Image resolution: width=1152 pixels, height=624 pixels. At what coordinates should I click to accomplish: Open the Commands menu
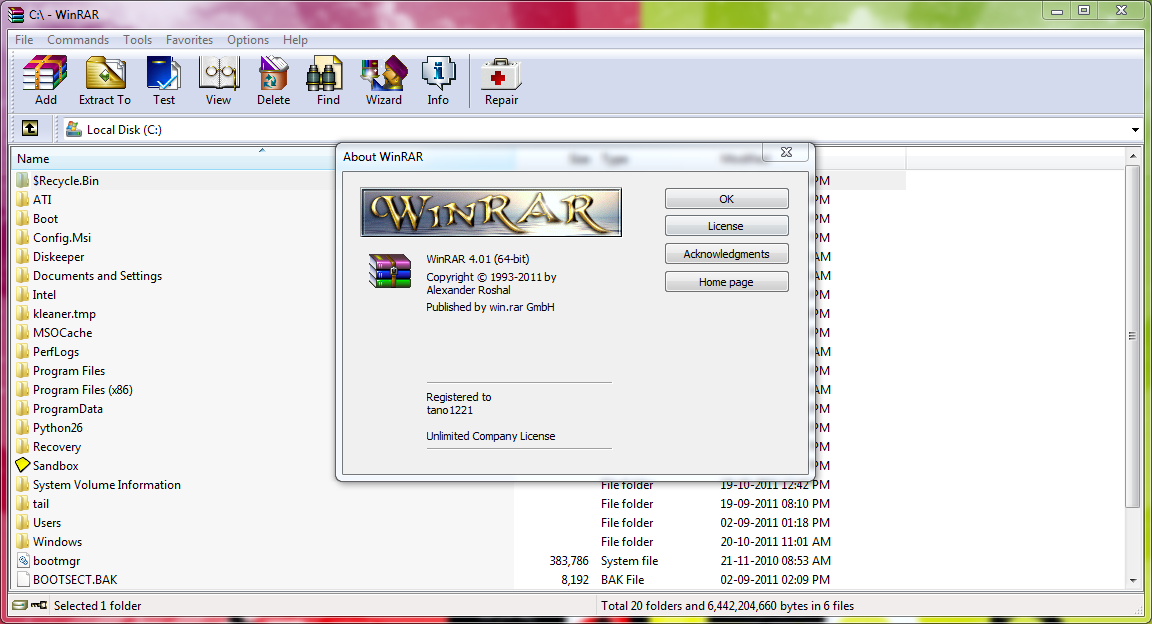pyautogui.click(x=78, y=40)
